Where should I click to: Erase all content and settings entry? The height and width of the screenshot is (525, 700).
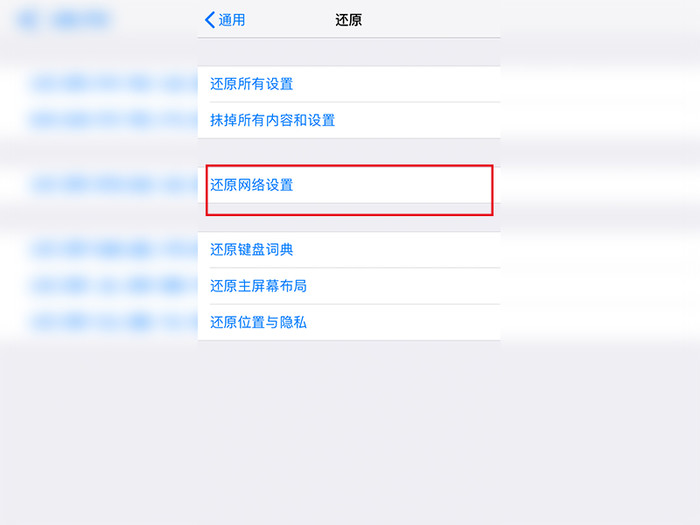point(349,120)
